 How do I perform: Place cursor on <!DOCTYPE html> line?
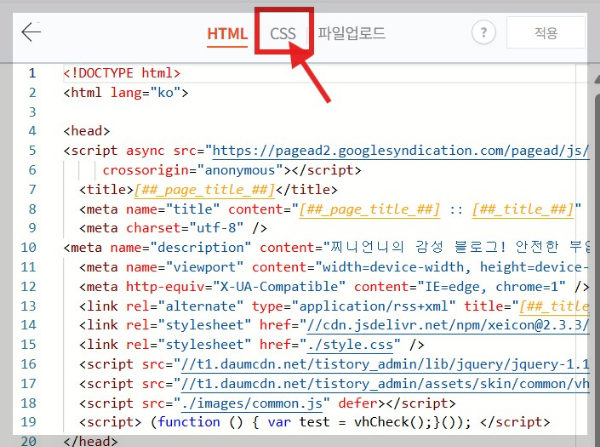(122, 73)
